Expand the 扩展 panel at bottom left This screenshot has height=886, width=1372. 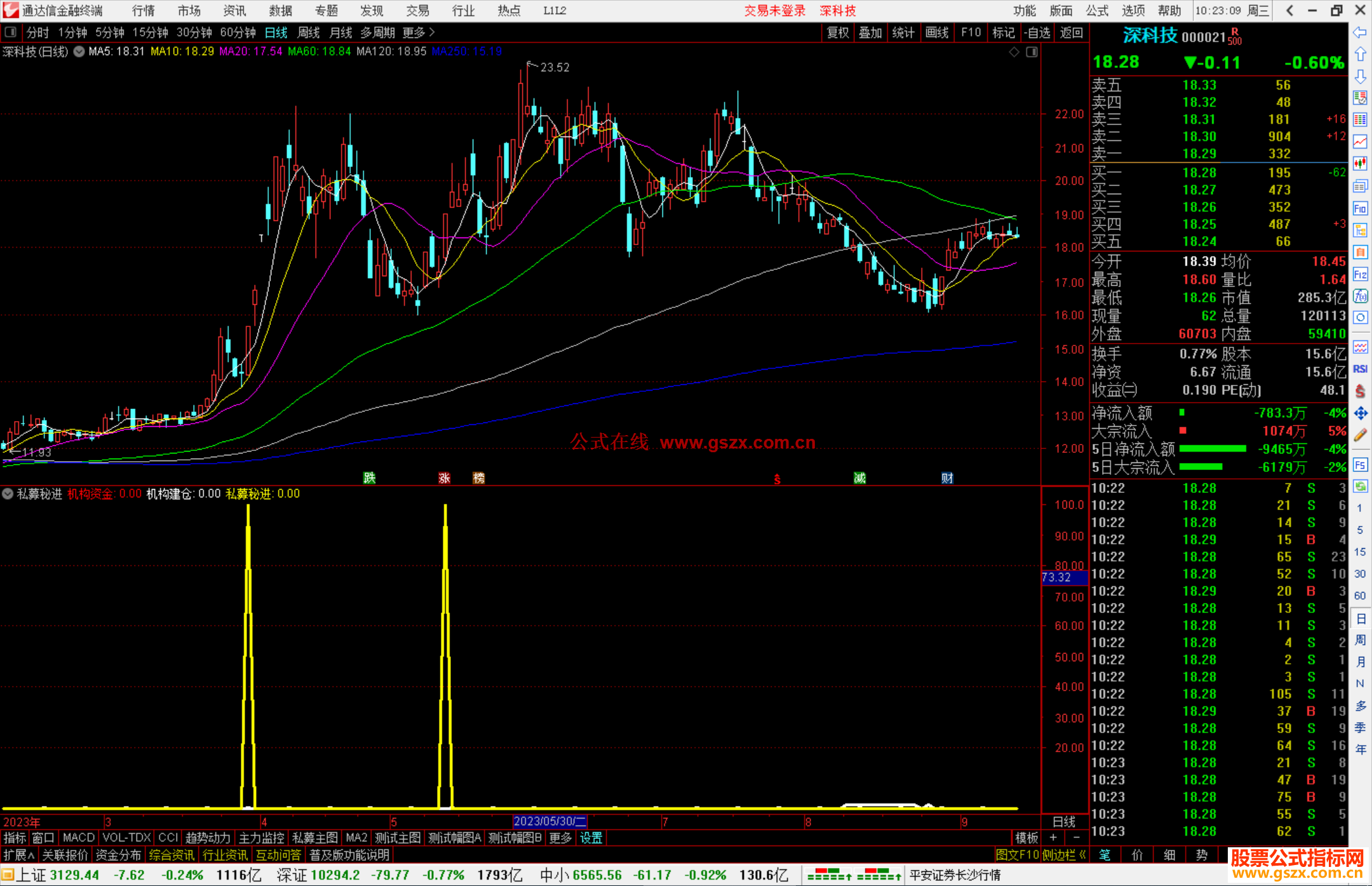tap(18, 855)
